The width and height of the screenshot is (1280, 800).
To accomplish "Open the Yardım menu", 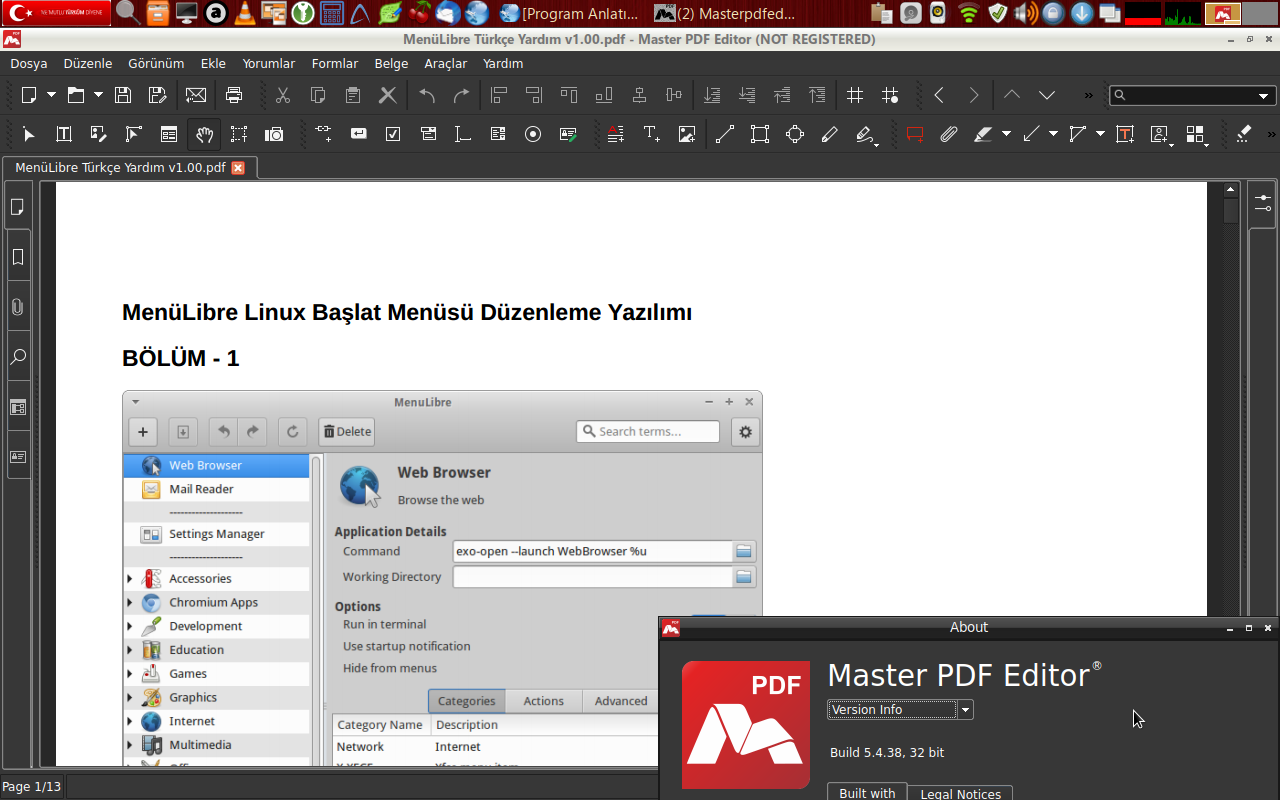I will pos(503,63).
